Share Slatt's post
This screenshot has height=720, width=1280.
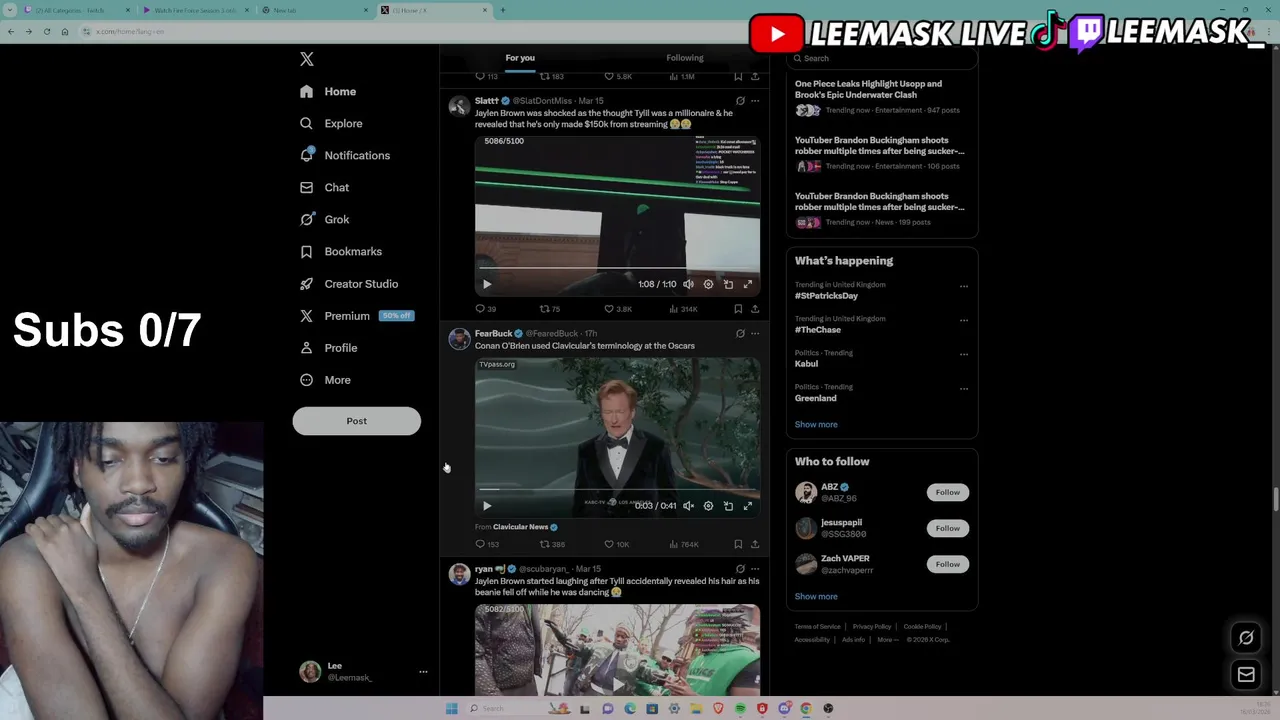coord(755,309)
